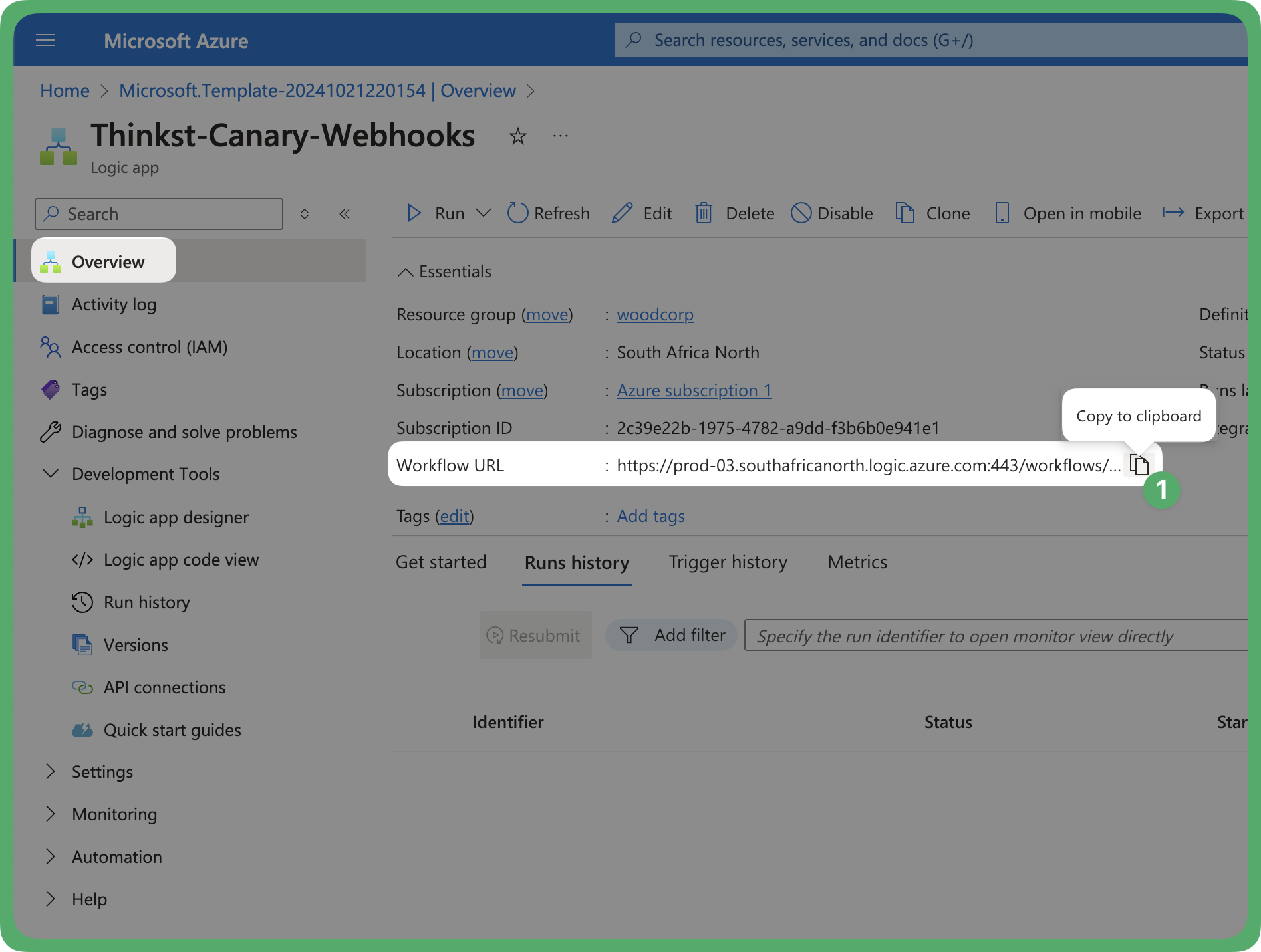Run the logic app
Screen dimensions: 1261x952
point(436,213)
